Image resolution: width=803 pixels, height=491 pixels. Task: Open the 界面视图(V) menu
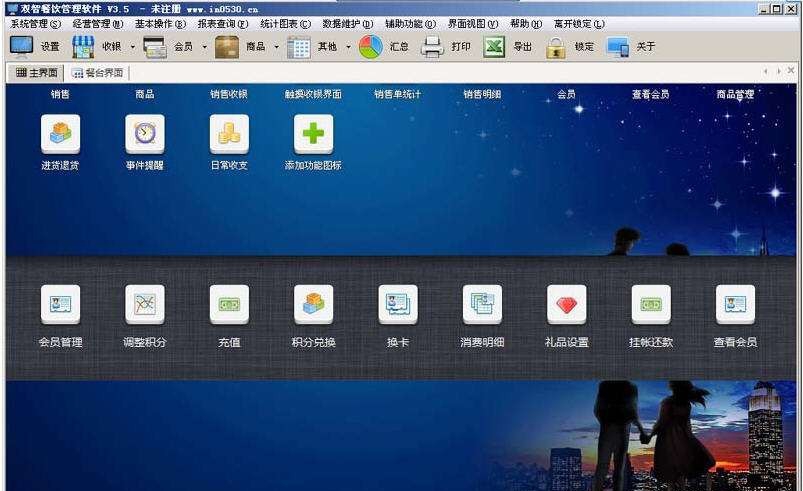tap(473, 24)
